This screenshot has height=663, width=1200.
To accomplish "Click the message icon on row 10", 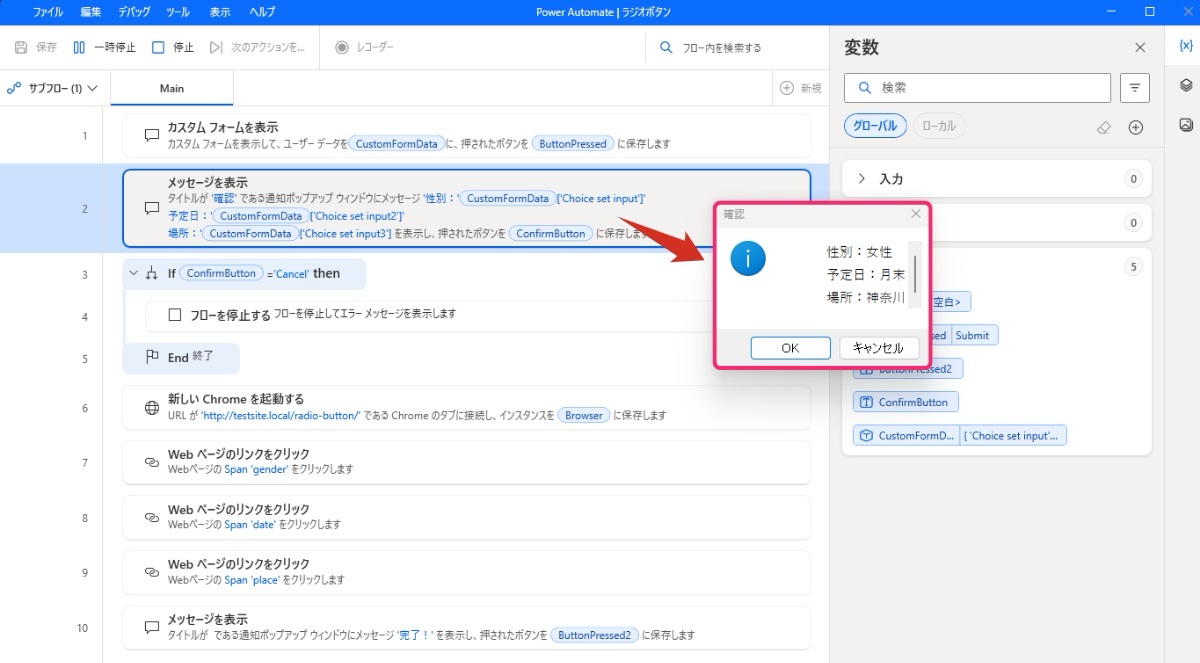I will click(152, 628).
